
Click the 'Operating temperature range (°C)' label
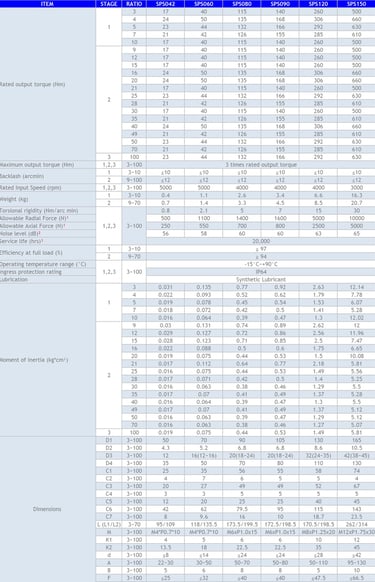[x=43, y=264]
